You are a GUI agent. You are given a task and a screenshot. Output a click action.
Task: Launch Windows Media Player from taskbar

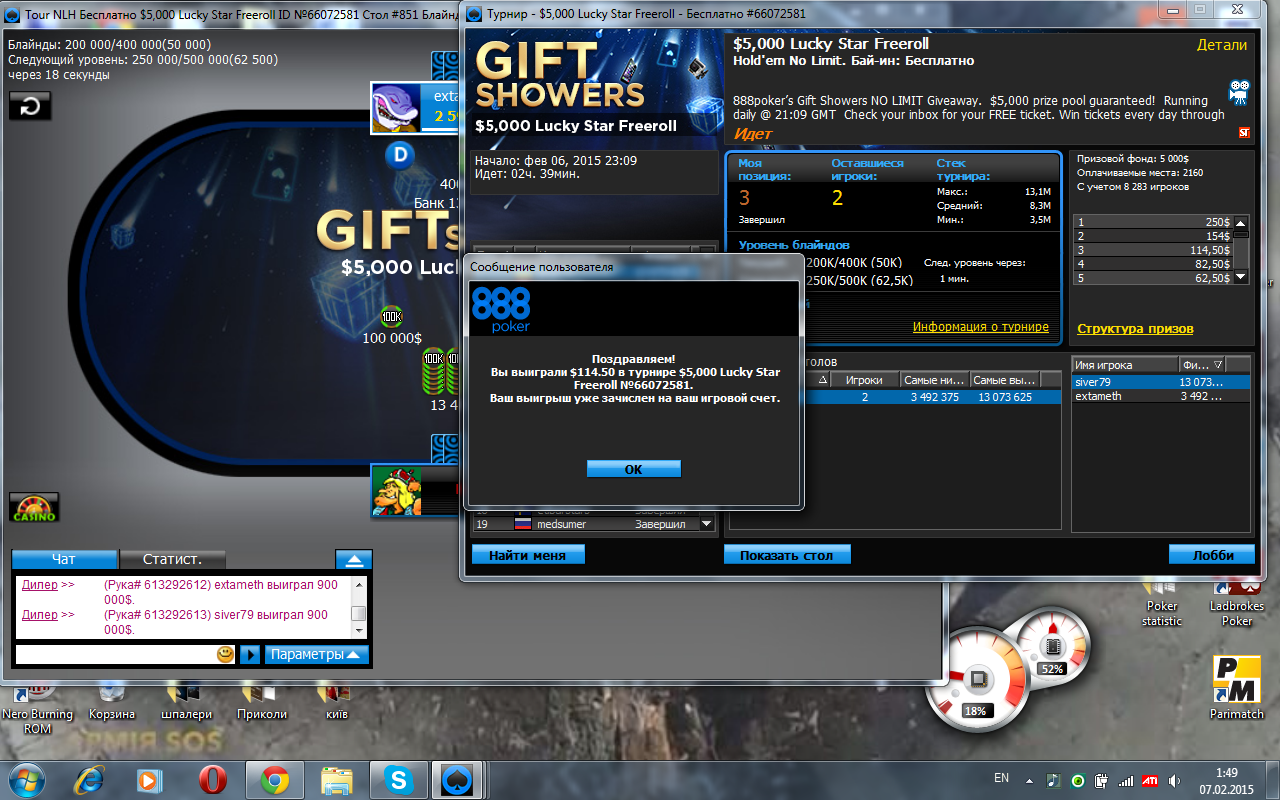point(150,779)
